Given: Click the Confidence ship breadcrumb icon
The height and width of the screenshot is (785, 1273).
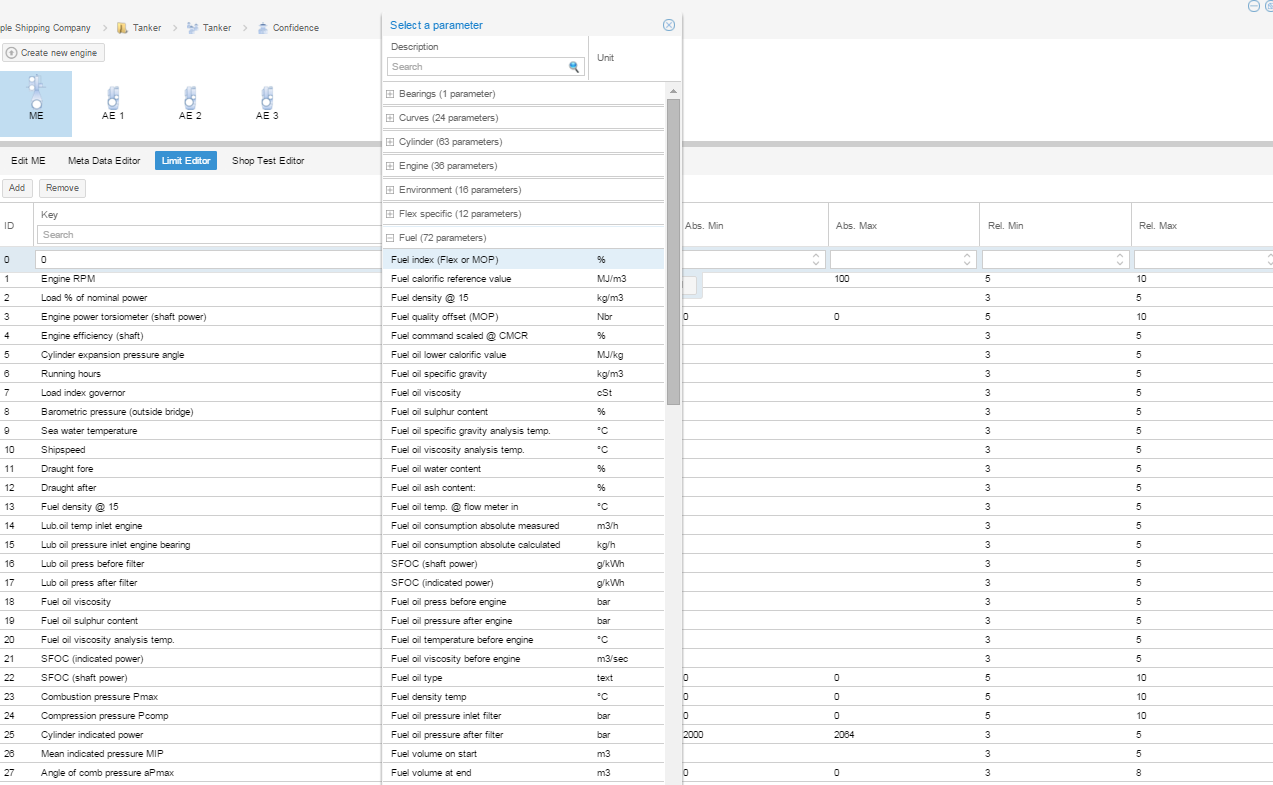Looking at the screenshot, I should click(263, 28).
